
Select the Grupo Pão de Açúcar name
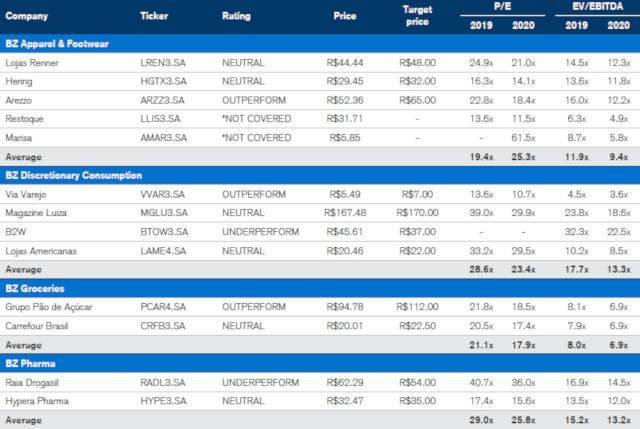coord(49,307)
